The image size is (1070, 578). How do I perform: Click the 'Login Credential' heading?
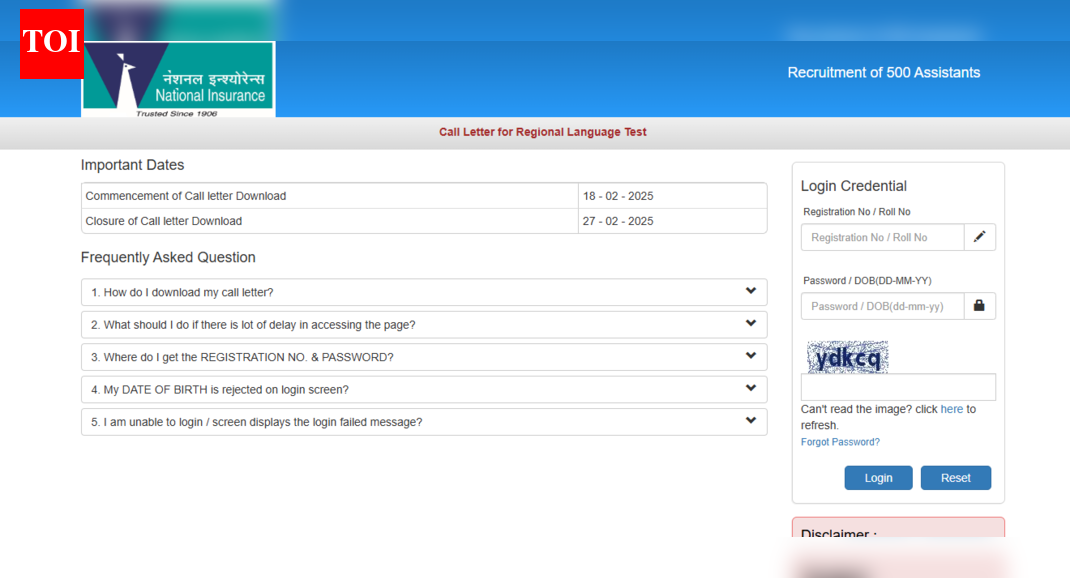click(854, 186)
